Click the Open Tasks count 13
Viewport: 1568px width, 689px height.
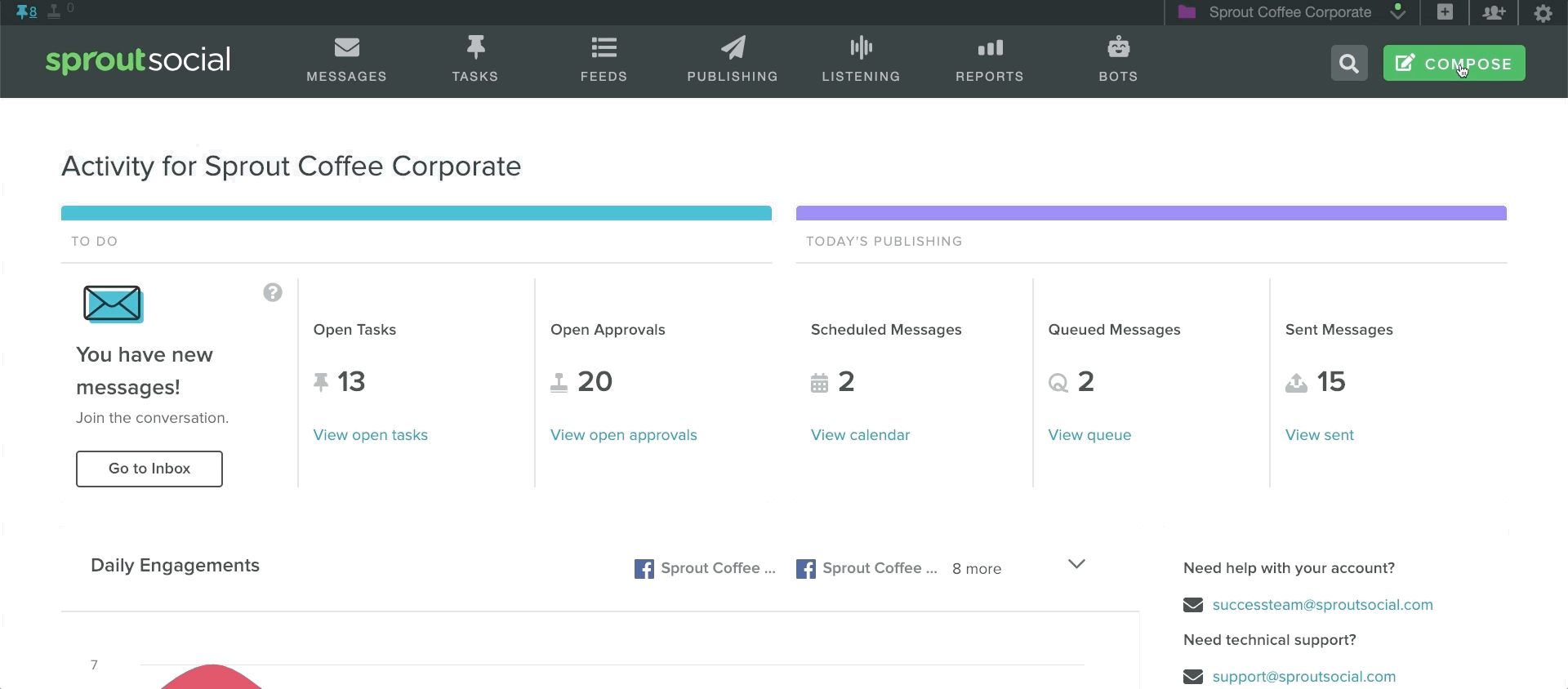352,381
